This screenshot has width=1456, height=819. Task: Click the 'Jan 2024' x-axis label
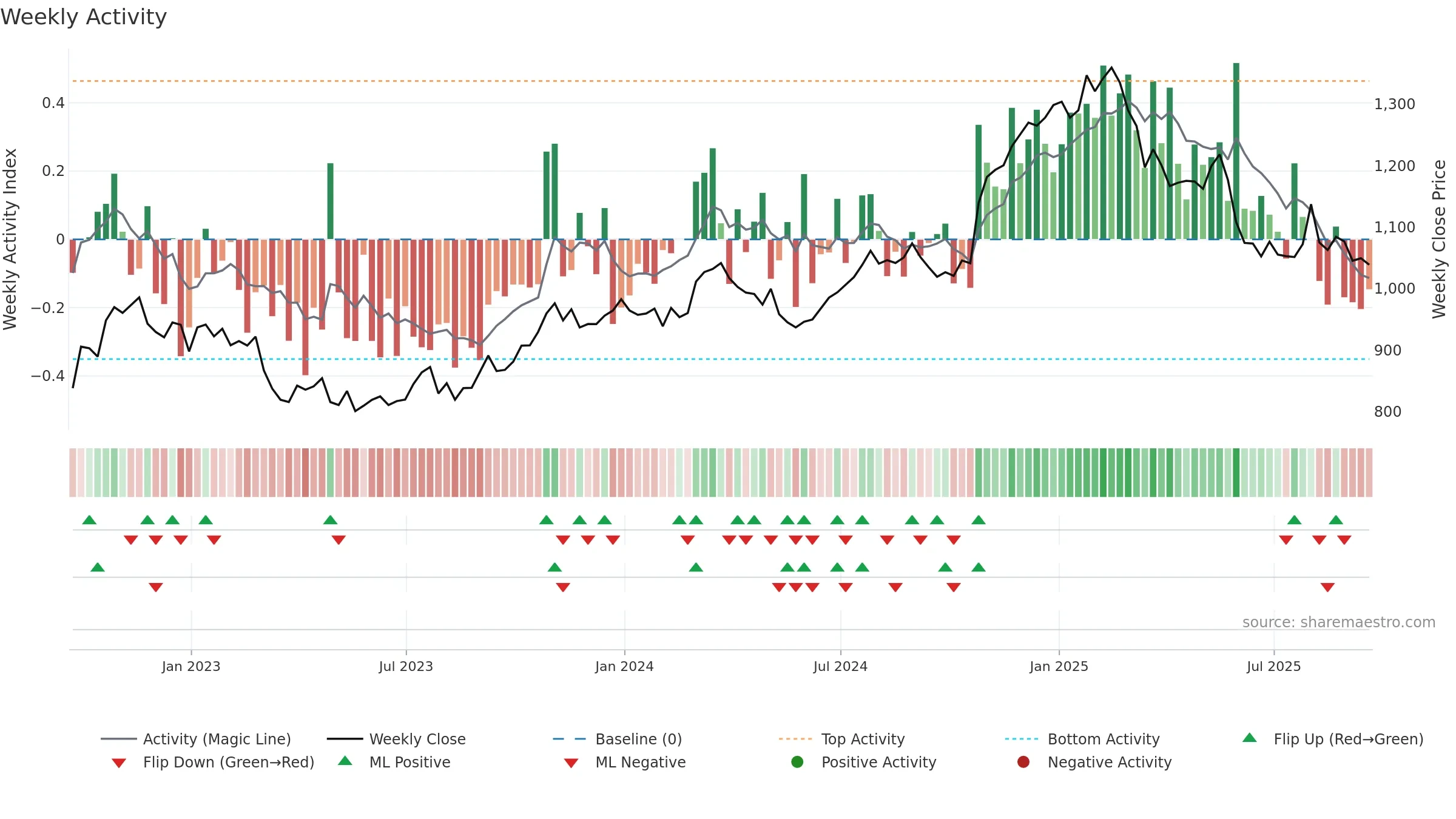pyautogui.click(x=624, y=666)
